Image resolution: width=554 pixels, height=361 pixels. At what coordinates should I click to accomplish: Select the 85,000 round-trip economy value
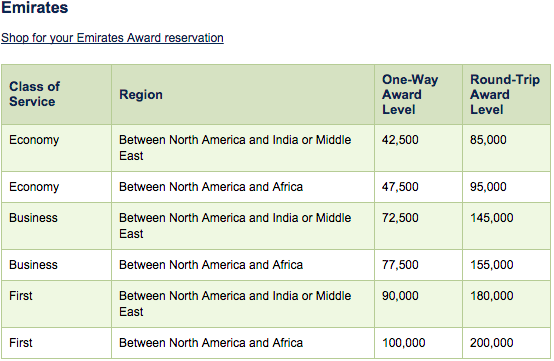pyautogui.click(x=488, y=140)
